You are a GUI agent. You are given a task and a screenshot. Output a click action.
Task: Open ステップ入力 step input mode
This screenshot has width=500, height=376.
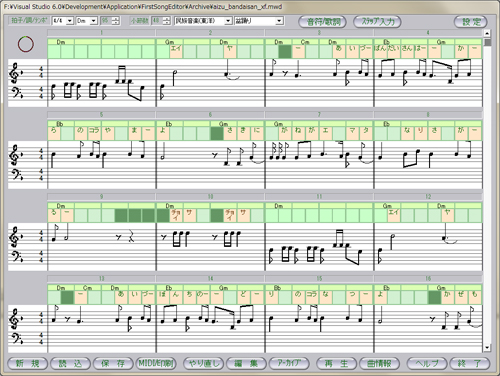(377, 22)
